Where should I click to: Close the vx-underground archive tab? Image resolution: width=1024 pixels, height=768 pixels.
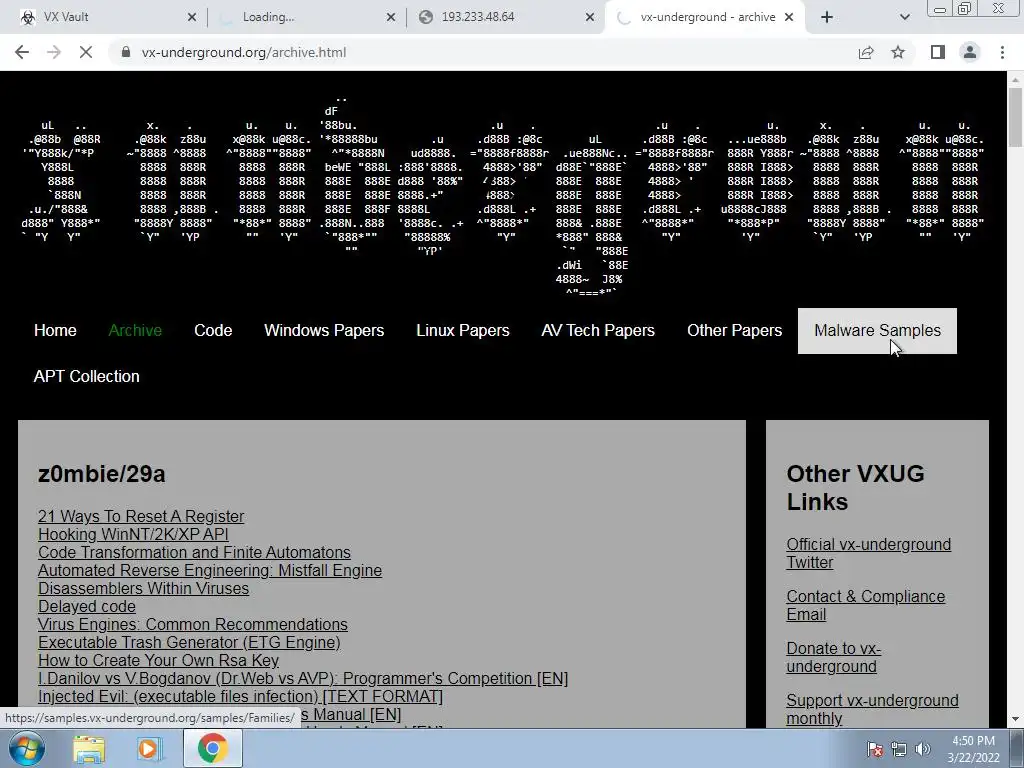click(789, 17)
